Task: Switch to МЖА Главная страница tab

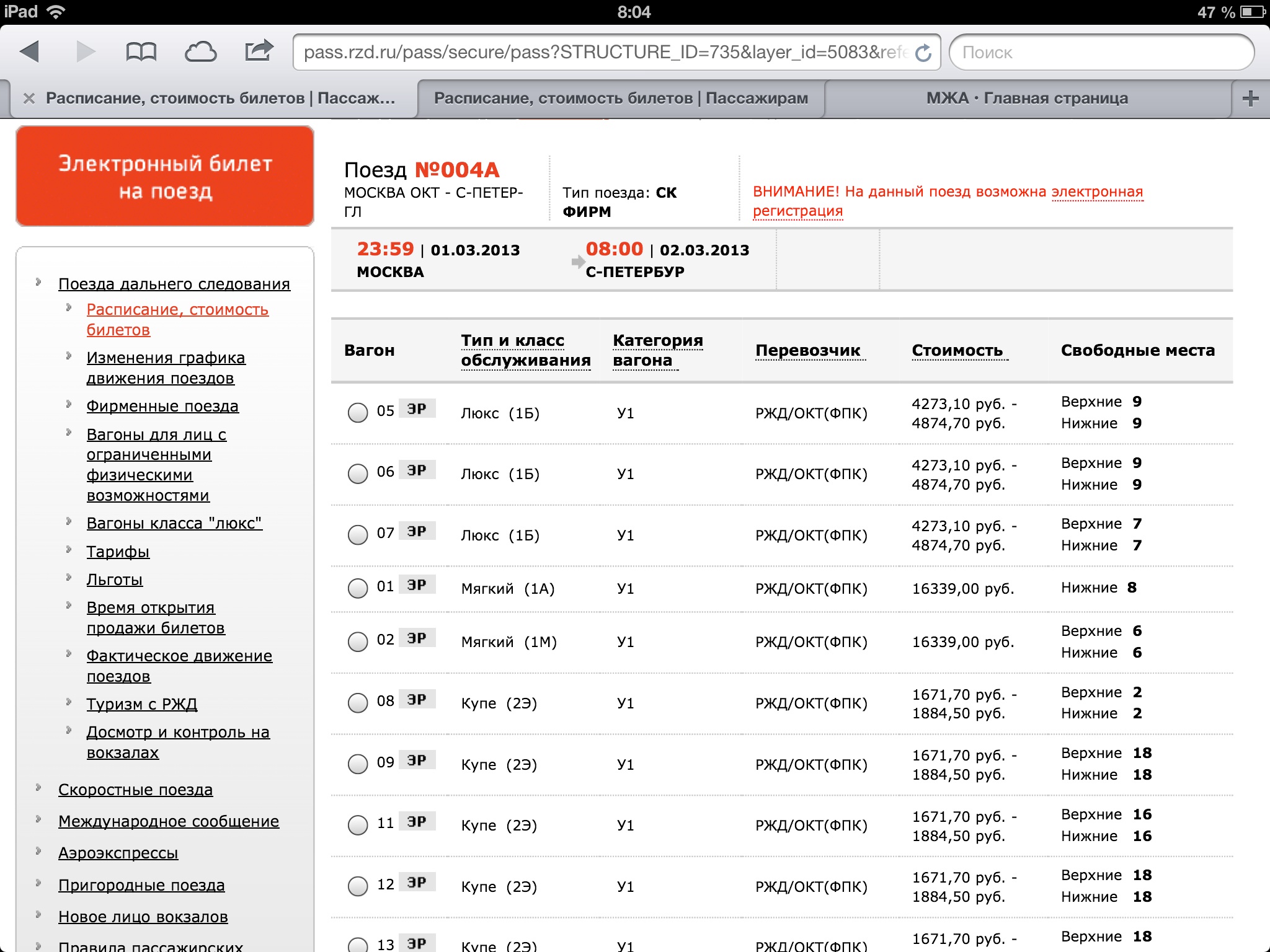Action: (x=1027, y=99)
